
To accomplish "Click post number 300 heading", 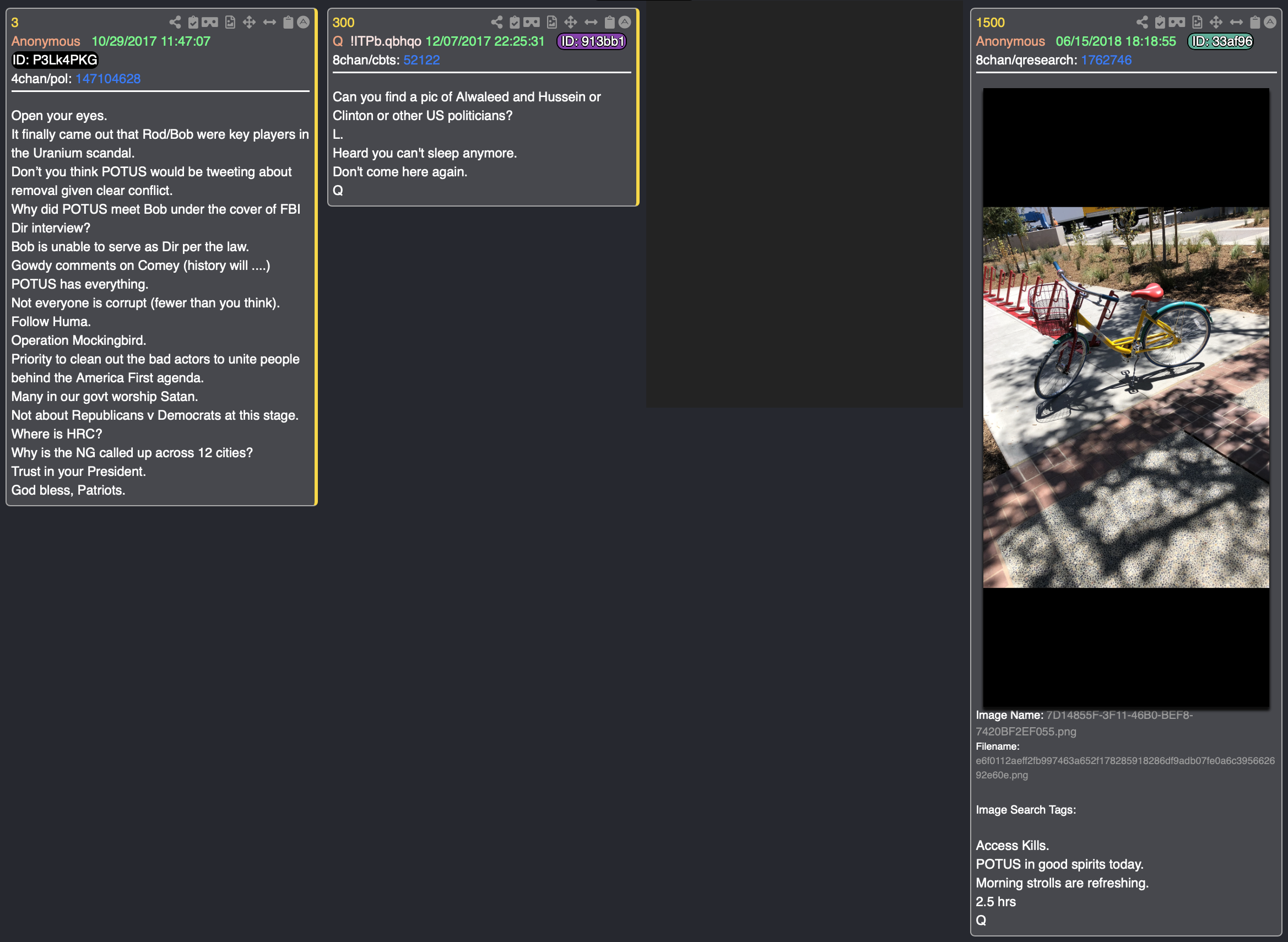I will pos(343,22).
